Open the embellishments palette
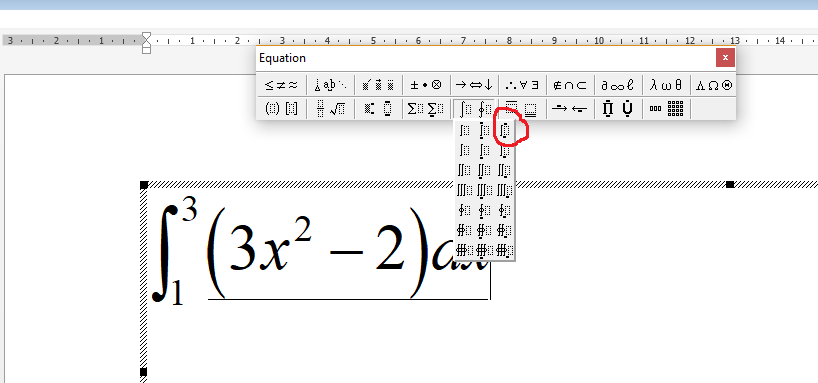This screenshot has width=818, height=383. (378, 85)
